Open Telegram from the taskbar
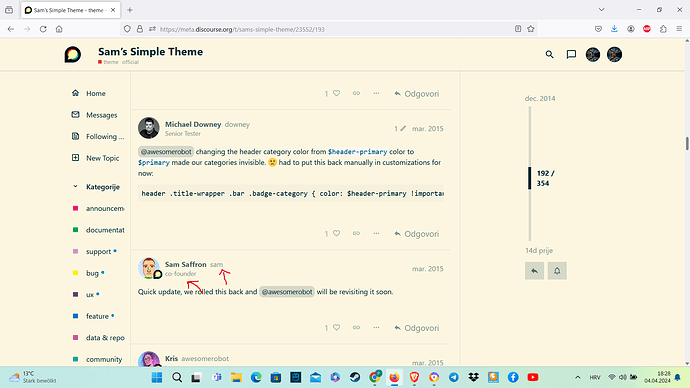This screenshot has width=690, height=388. point(454,377)
